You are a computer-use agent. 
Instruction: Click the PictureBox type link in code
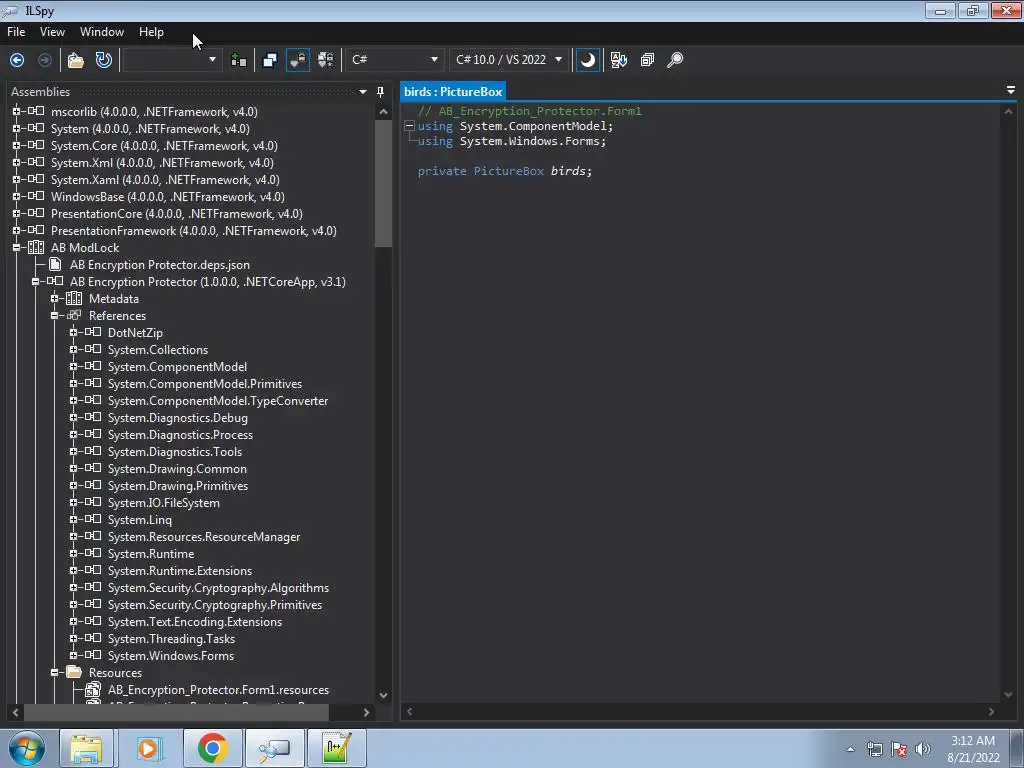[509, 171]
